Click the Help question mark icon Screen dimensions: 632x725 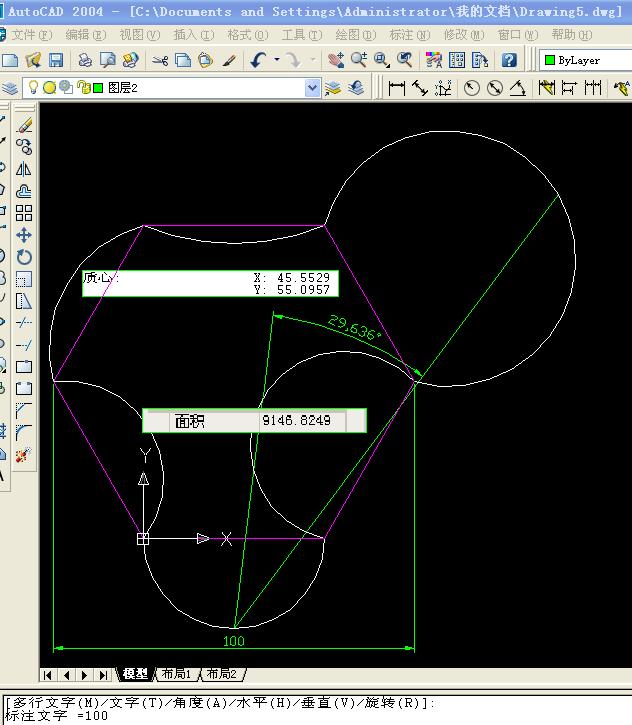(x=509, y=60)
